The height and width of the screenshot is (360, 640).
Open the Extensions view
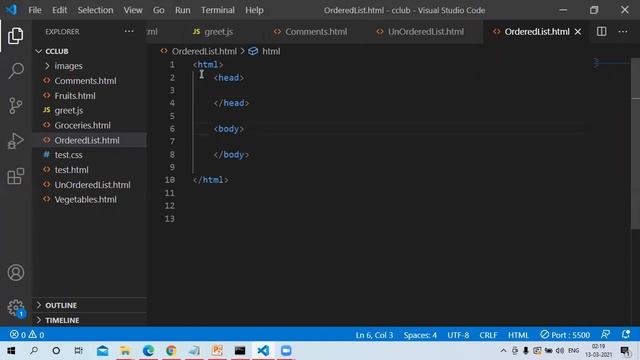[x=16, y=176]
